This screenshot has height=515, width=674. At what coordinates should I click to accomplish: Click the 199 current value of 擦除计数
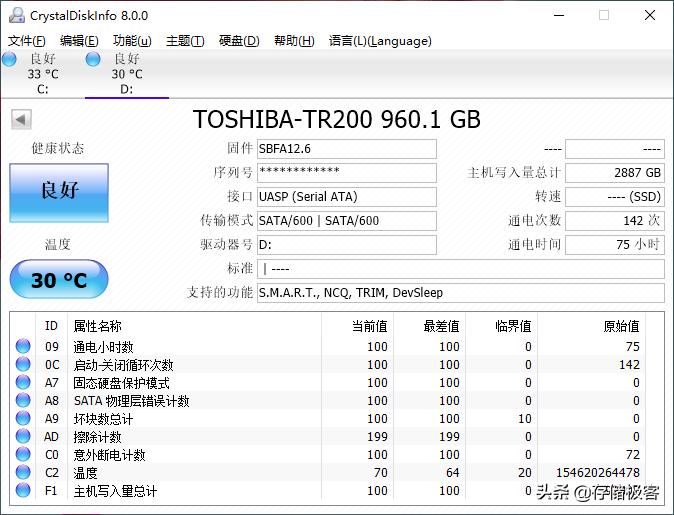pos(377,436)
